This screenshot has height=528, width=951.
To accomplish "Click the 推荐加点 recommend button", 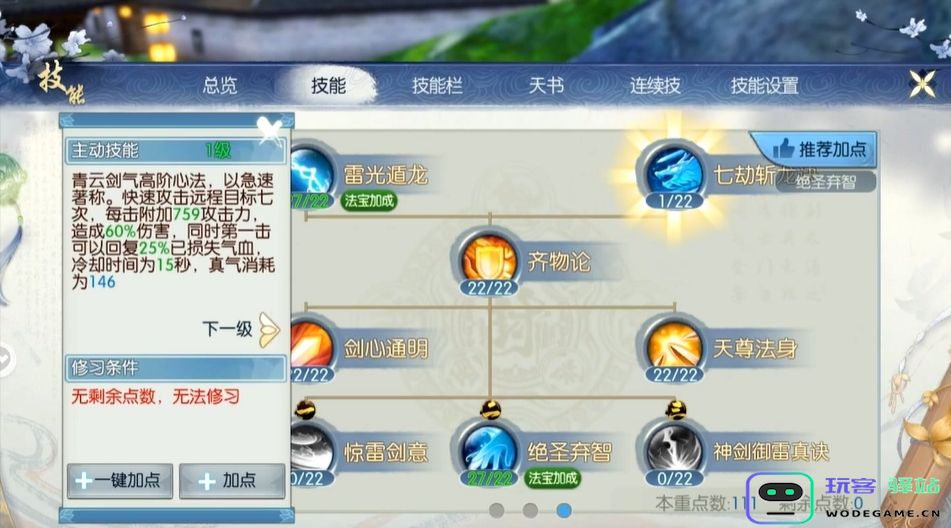I will tap(817, 149).
